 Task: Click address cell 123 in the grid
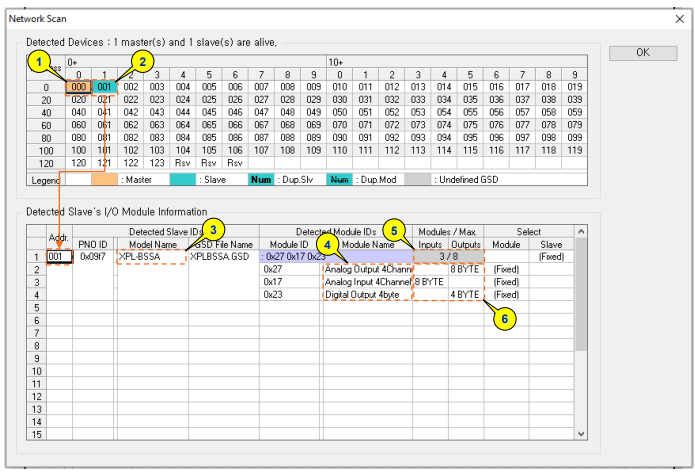point(157,162)
